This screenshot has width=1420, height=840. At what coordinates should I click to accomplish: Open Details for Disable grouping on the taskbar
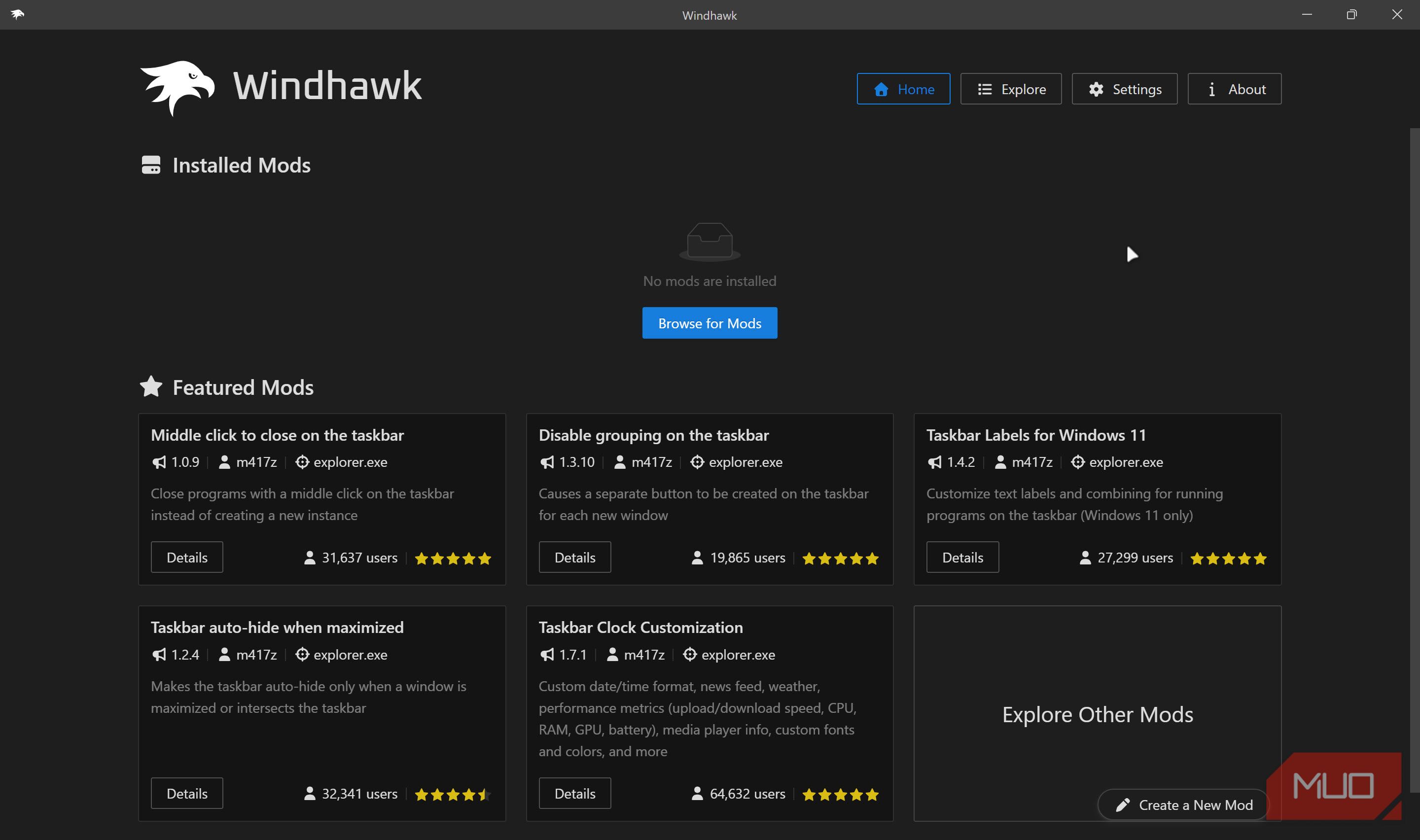[x=574, y=558]
